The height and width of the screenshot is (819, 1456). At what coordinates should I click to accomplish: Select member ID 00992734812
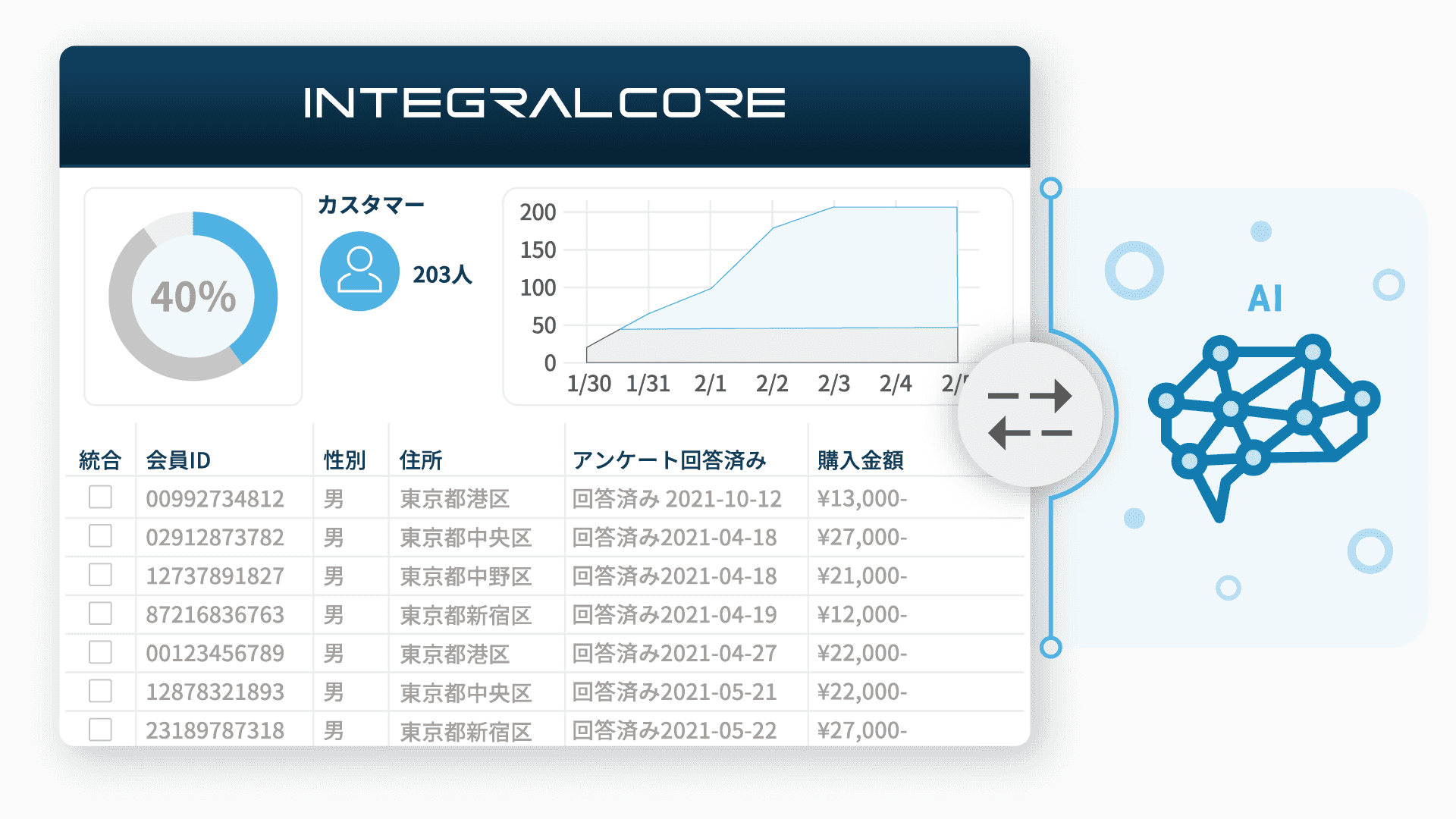pyautogui.click(x=215, y=498)
